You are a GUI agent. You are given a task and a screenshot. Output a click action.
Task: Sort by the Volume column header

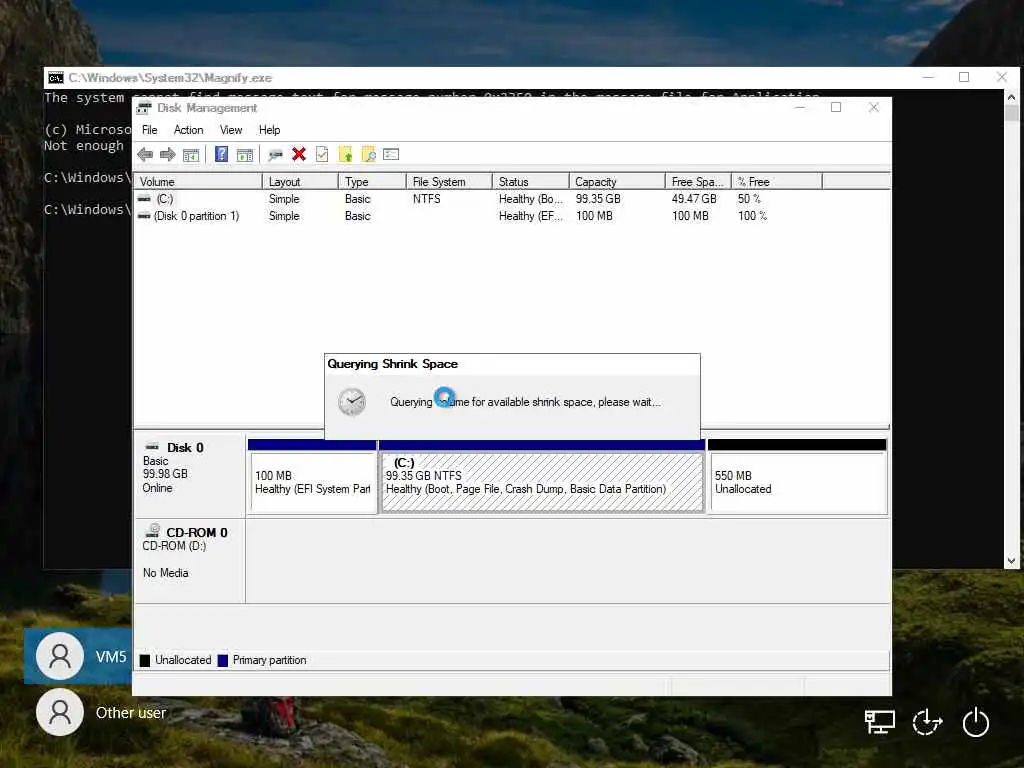(197, 182)
